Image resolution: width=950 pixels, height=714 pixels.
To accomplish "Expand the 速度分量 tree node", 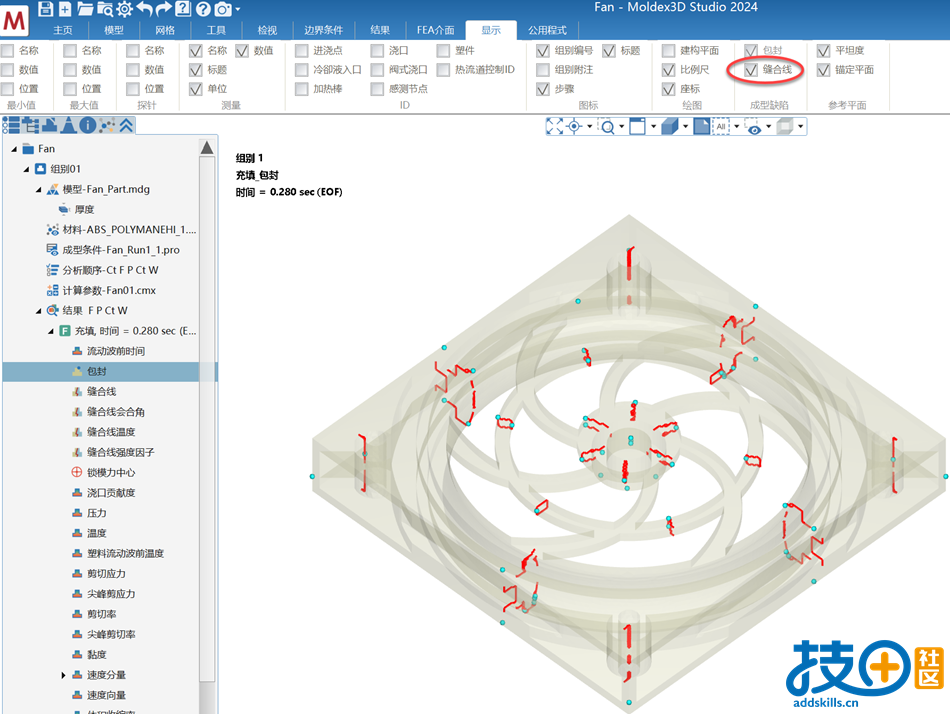I will click(x=63, y=675).
